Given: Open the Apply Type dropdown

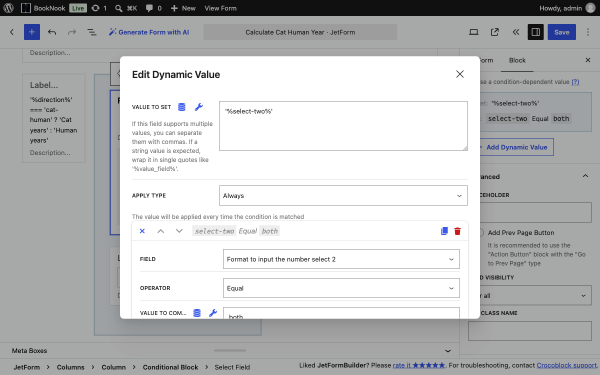Looking at the screenshot, I should 343,196.
